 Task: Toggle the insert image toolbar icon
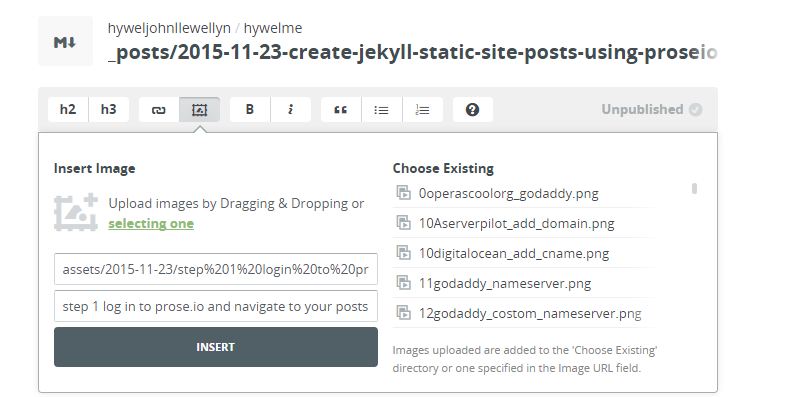pyautogui.click(x=200, y=110)
